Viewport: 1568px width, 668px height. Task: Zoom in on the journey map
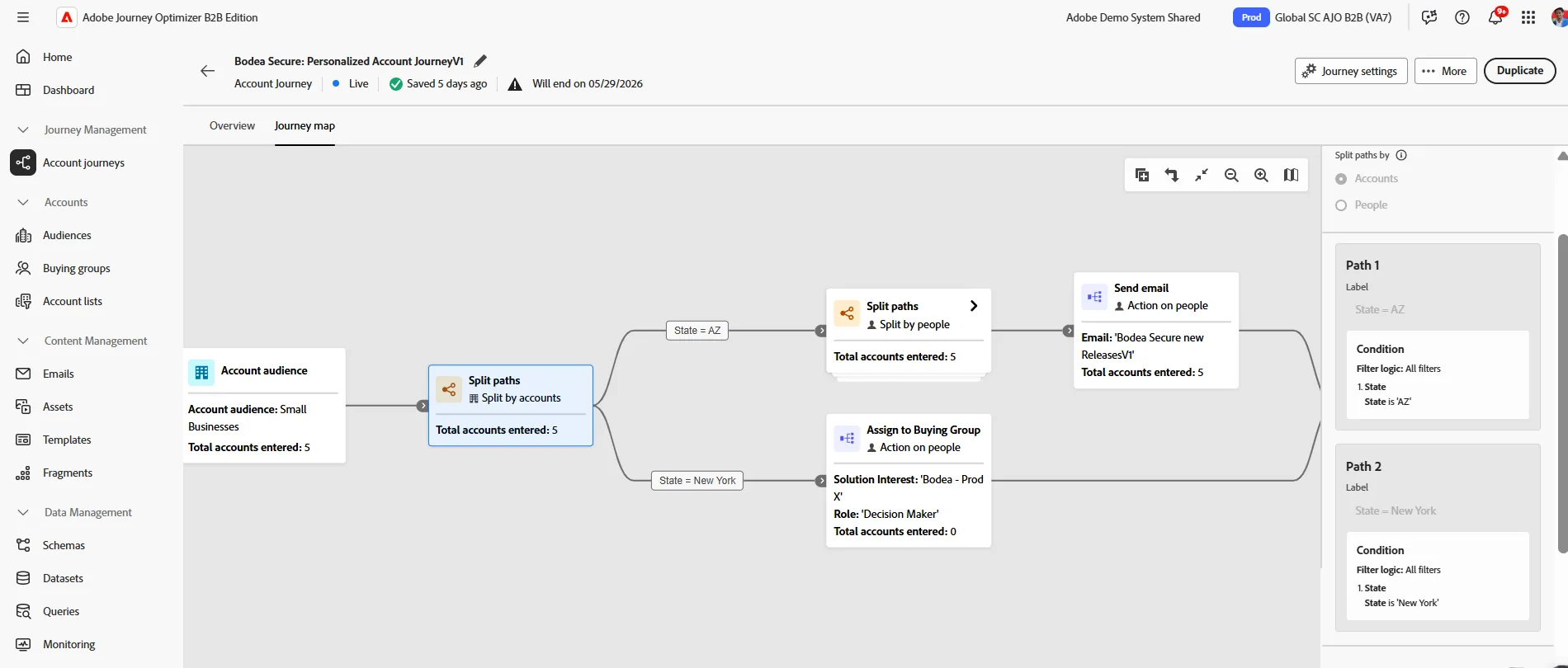[x=1261, y=175]
